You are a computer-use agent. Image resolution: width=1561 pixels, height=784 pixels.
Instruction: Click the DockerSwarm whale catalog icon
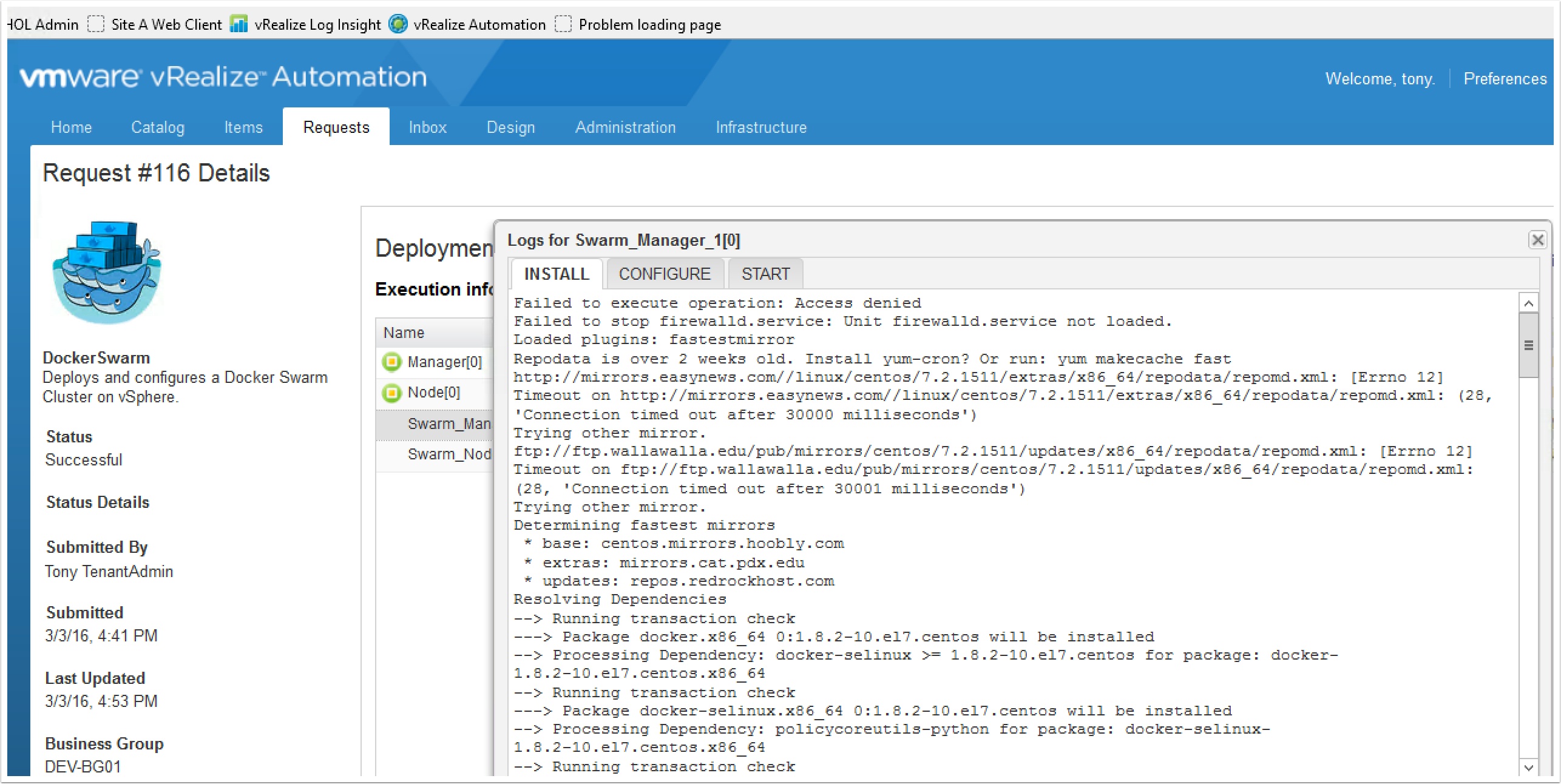pyautogui.click(x=107, y=272)
